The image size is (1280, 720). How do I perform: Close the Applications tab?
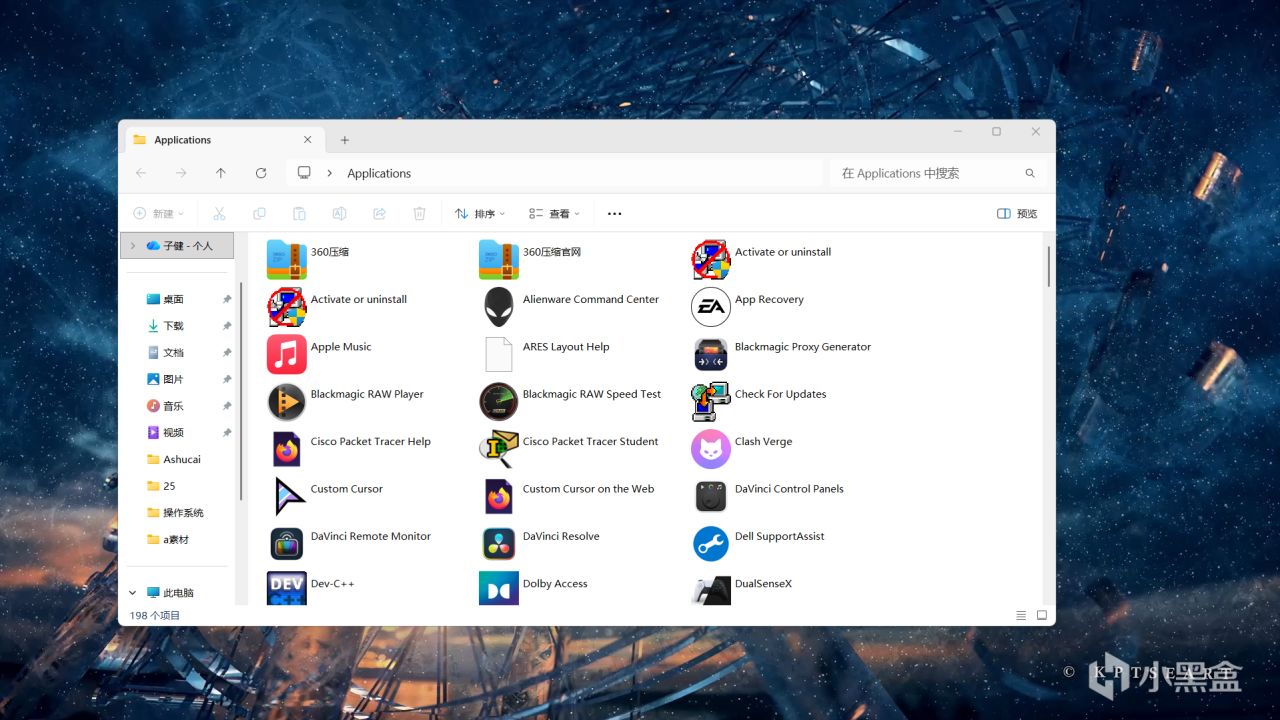(307, 140)
